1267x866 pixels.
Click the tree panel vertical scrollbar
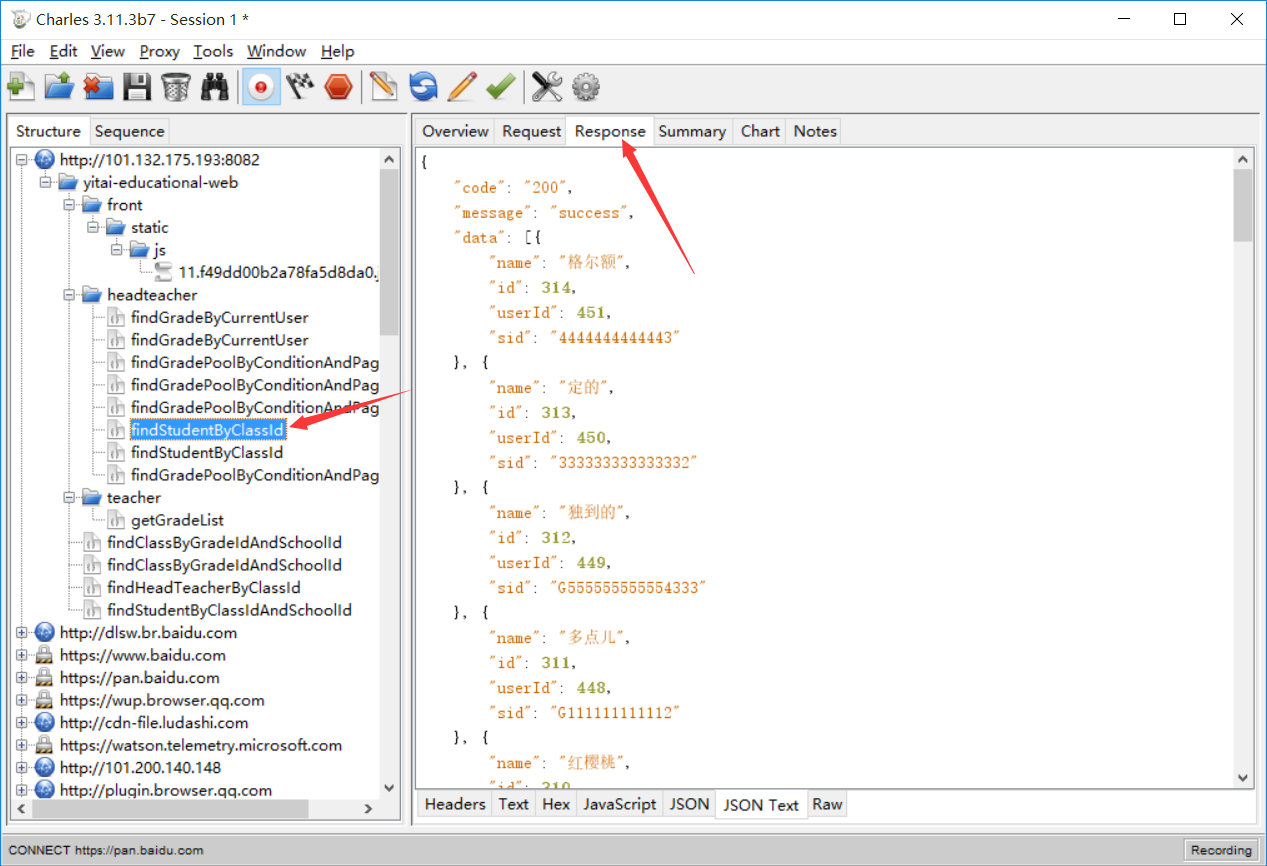tap(389, 250)
